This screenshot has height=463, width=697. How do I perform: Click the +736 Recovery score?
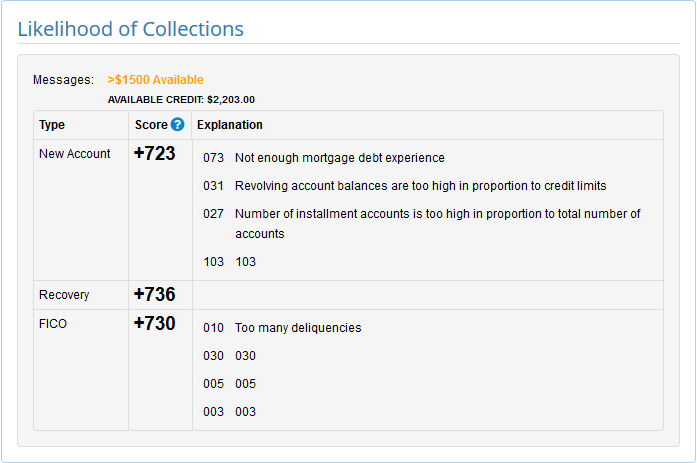(x=154, y=295)
